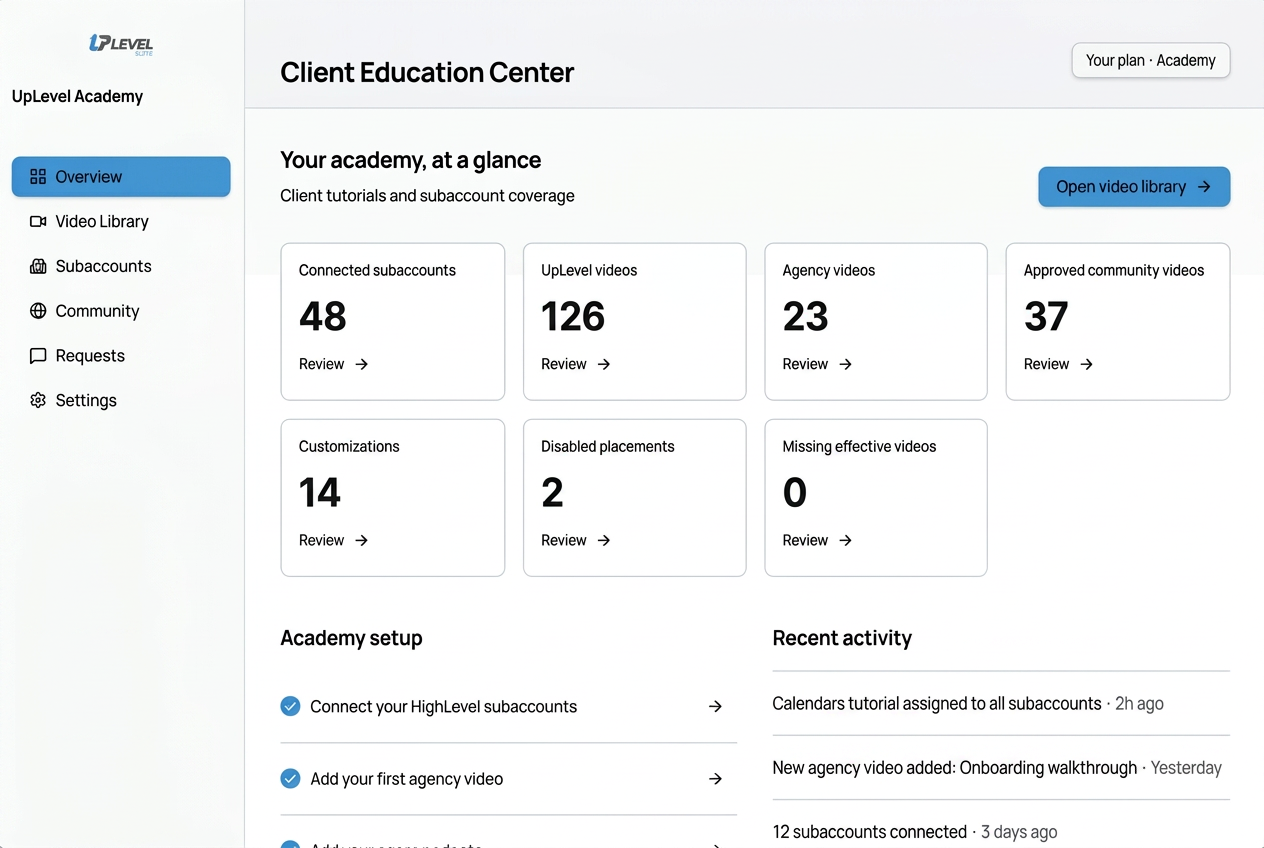Click the Your plan · Academy button
Viewport: 1264px width, 848px height.
point(1151,60)
